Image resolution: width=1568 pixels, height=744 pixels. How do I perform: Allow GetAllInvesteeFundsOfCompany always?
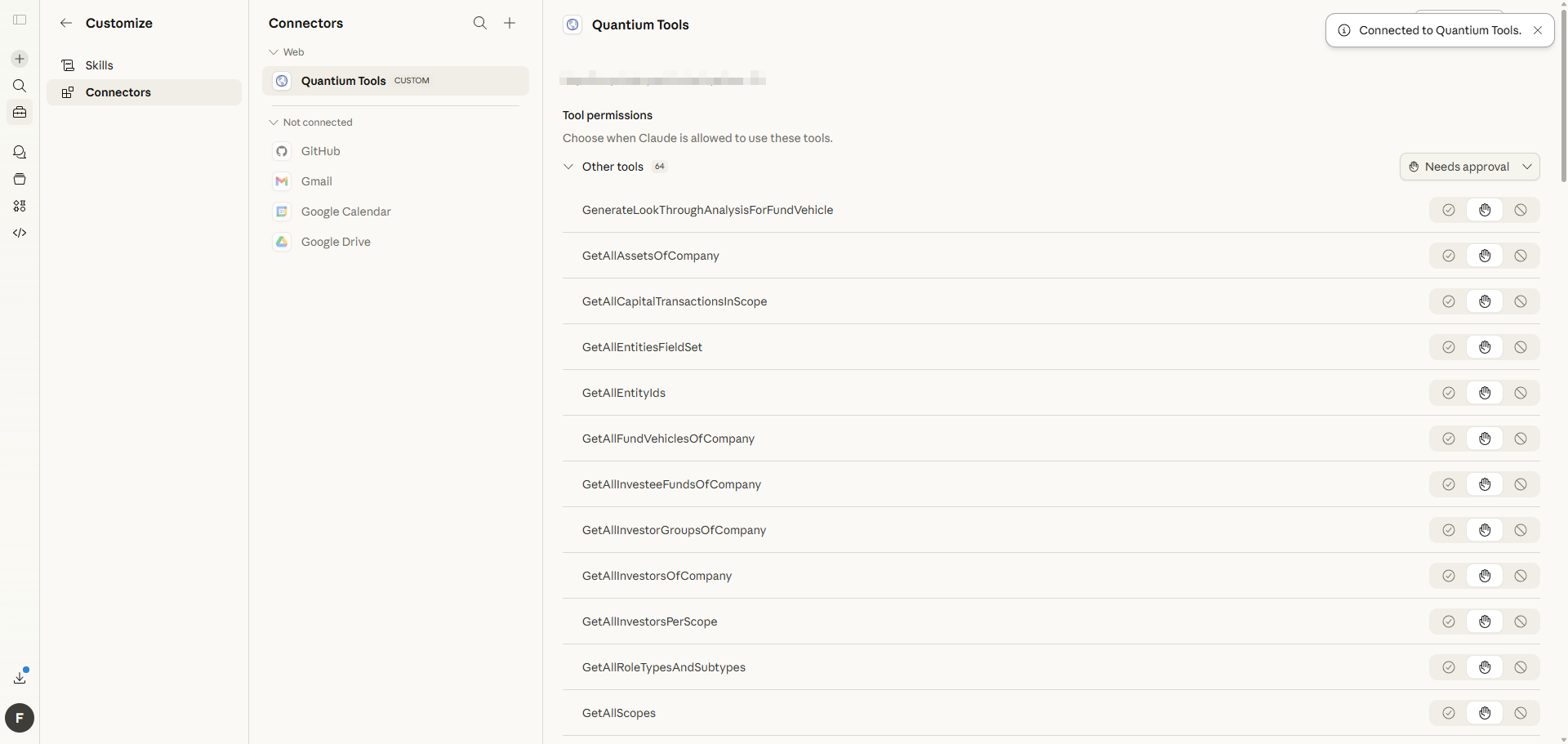tap(1448, 484)
